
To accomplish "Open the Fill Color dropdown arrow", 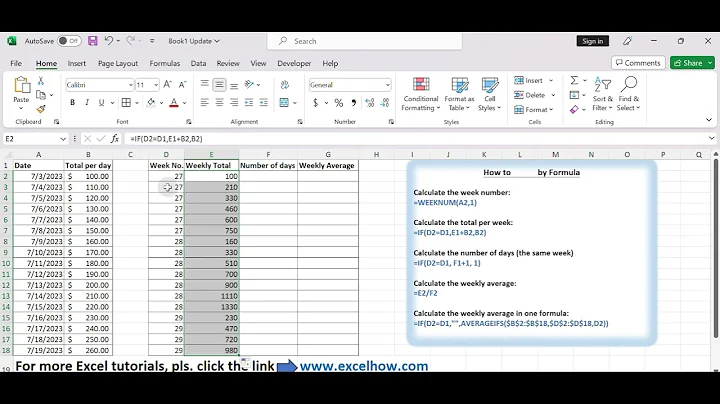I will [x=162, y=103].
